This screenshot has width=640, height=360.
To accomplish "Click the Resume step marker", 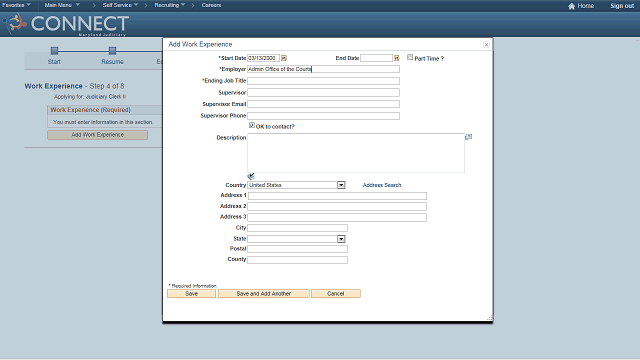I will click(112, 51).
